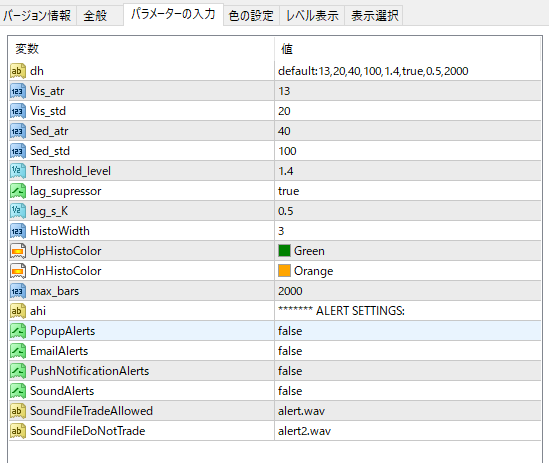Screen dimensions: 549x463
Task: Click the bool icon beside EmailAlerts
Action: 18,351
